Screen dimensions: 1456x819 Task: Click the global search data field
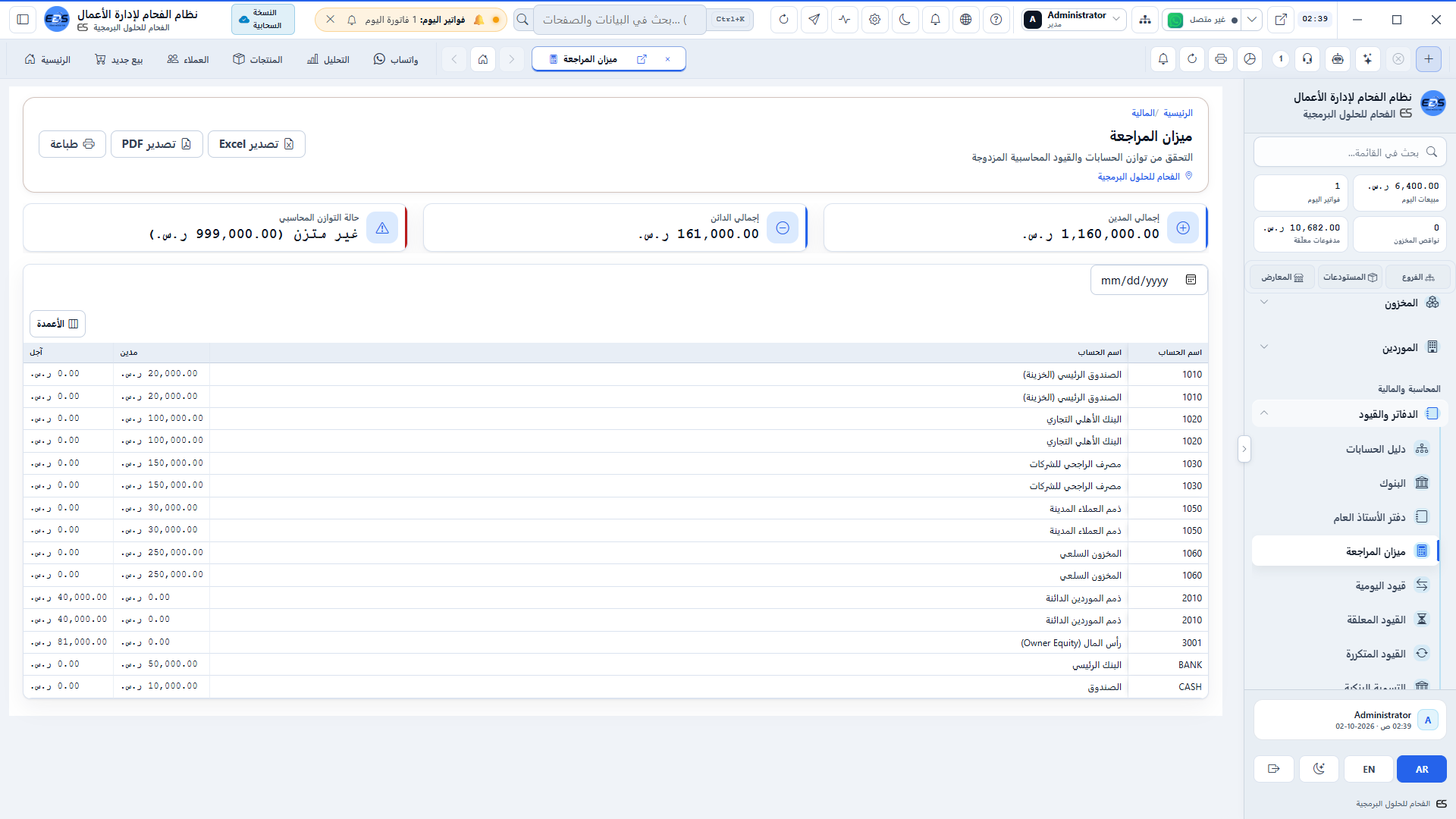620,20
